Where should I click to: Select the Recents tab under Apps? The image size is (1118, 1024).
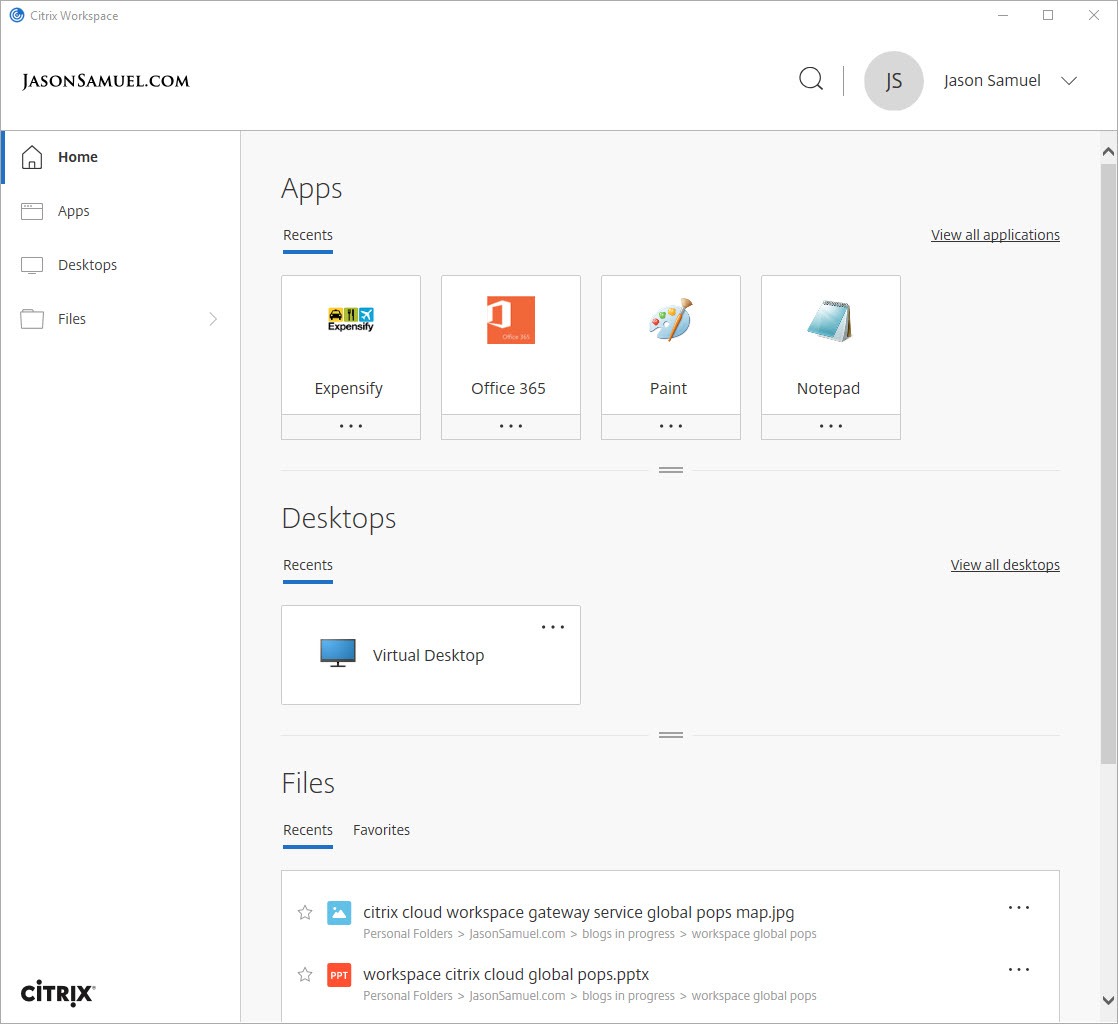click(x=307, y=234)
